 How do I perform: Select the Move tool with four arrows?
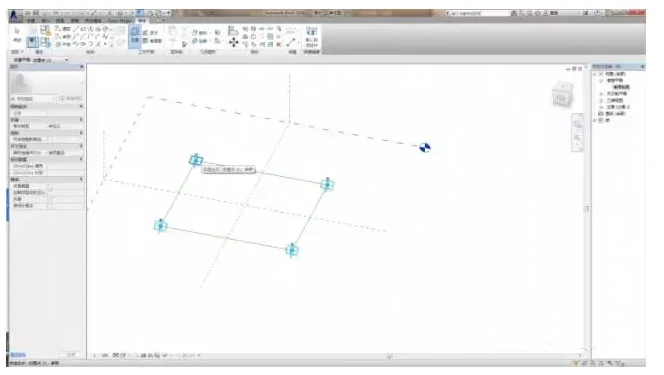click(233, 41)
